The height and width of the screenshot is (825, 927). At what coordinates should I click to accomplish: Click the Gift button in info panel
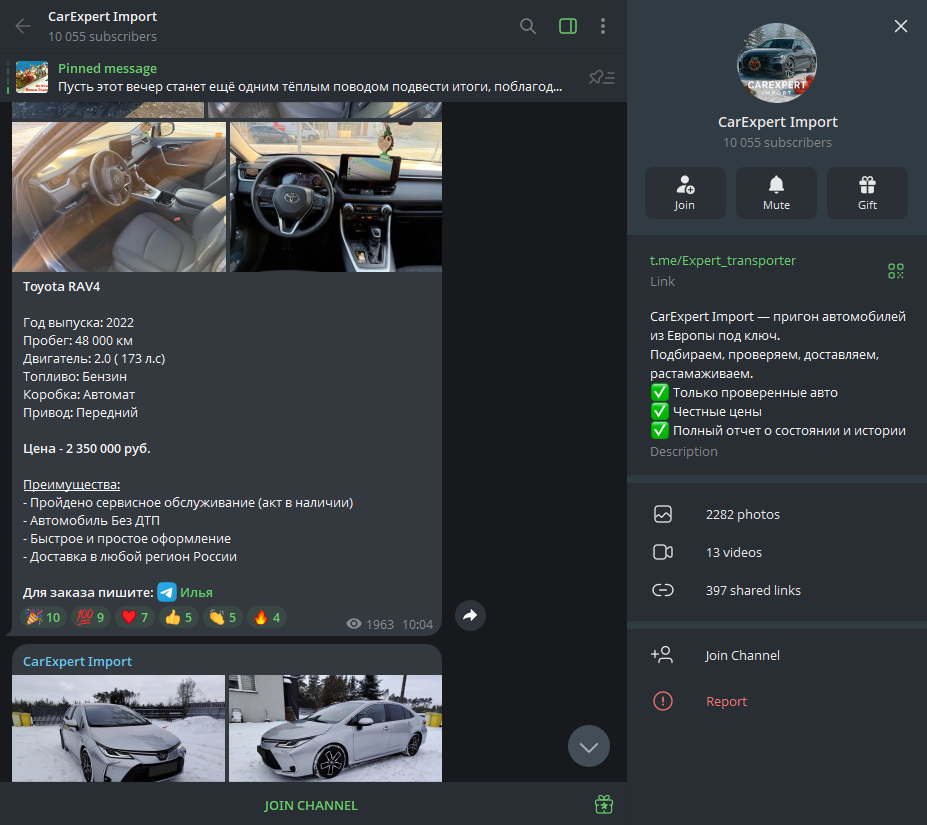867,193
